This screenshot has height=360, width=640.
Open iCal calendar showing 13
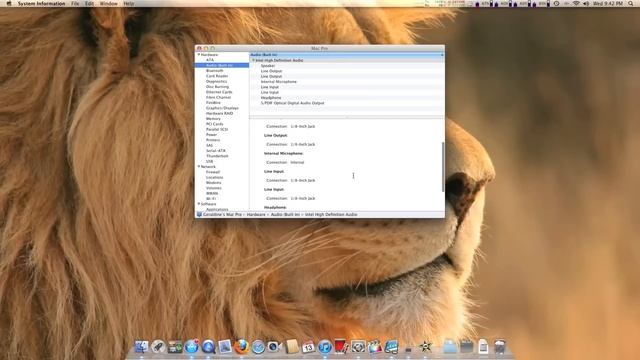click(x=308, y=347)
